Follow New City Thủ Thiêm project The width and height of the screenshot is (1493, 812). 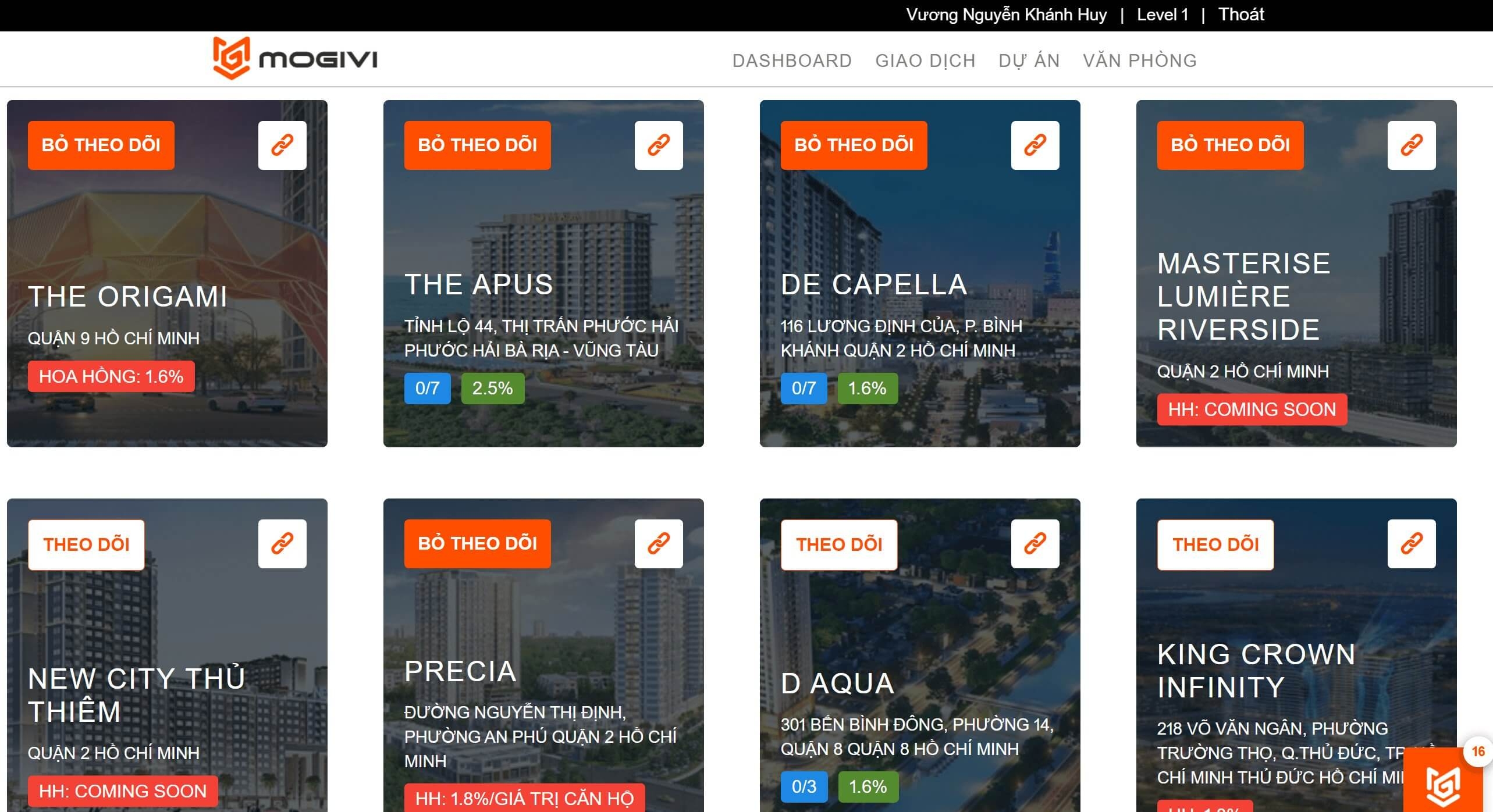click(86, 544)
